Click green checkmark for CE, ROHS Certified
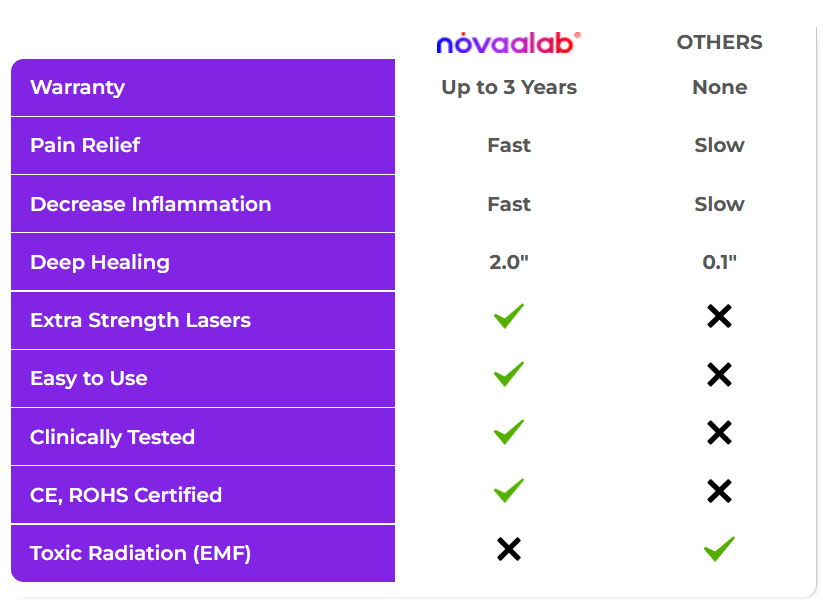The height and width of the screenshot is (604, 823). point(509,491)
